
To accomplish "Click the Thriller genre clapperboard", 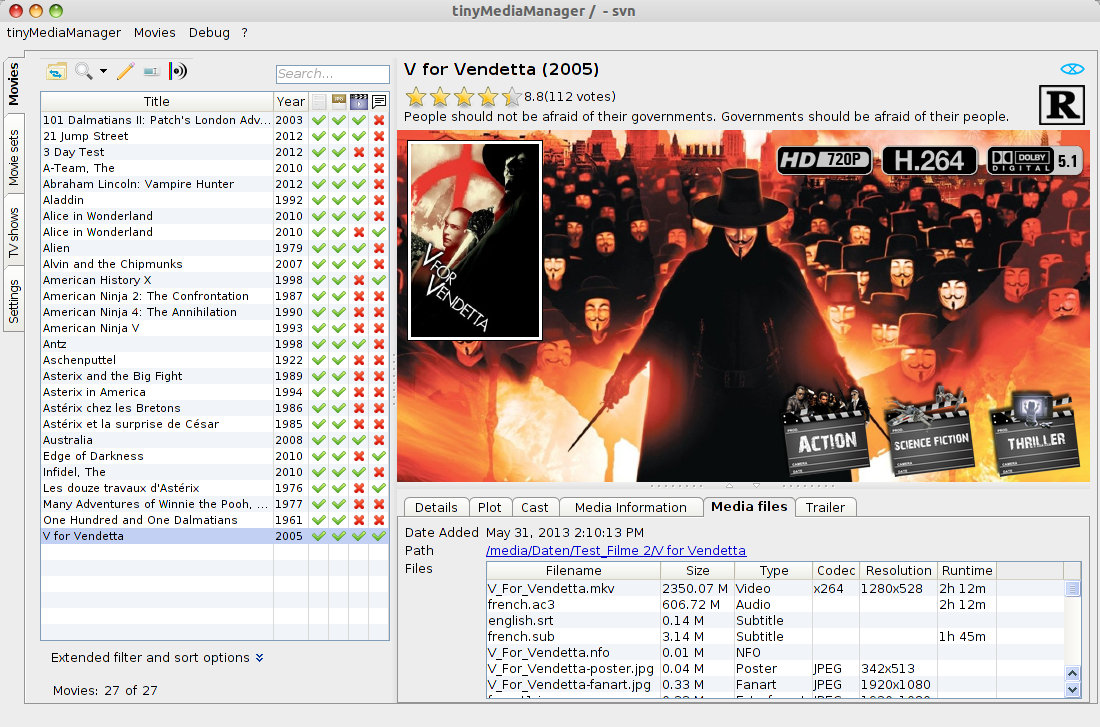I will tap(1035, 432).
